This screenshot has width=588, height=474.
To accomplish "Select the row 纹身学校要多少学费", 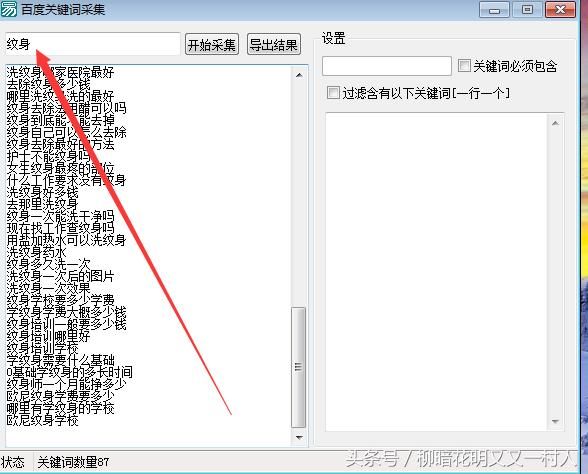I will 60,300.
